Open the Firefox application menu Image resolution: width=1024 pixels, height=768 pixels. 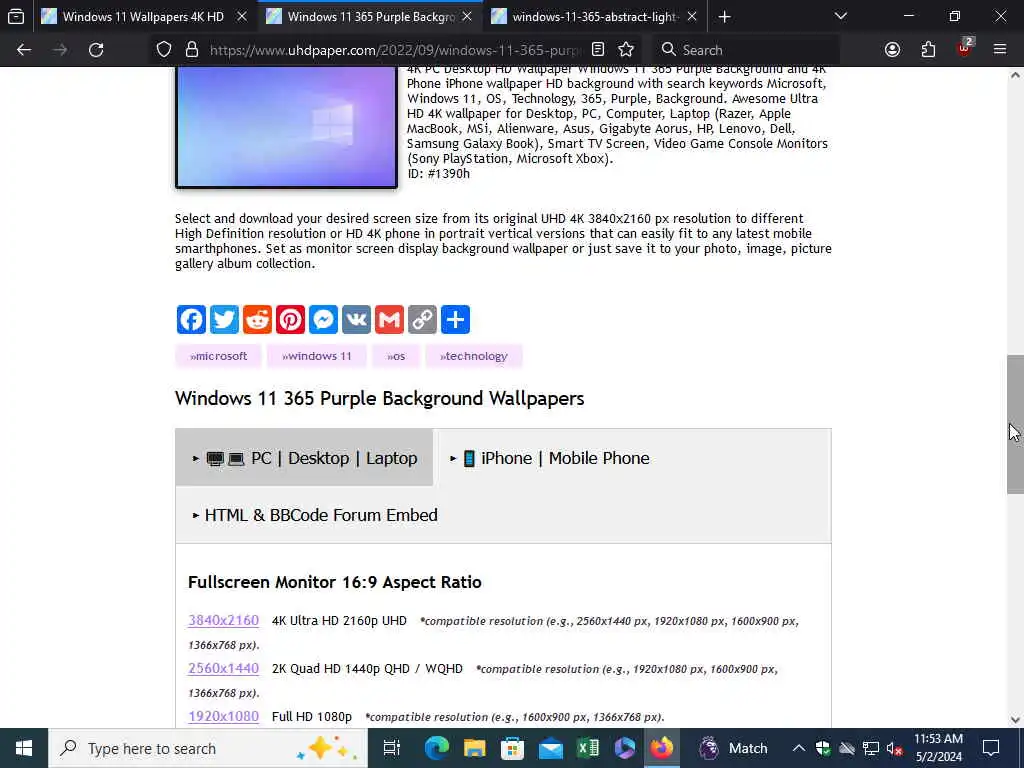tap(1000, 50)
